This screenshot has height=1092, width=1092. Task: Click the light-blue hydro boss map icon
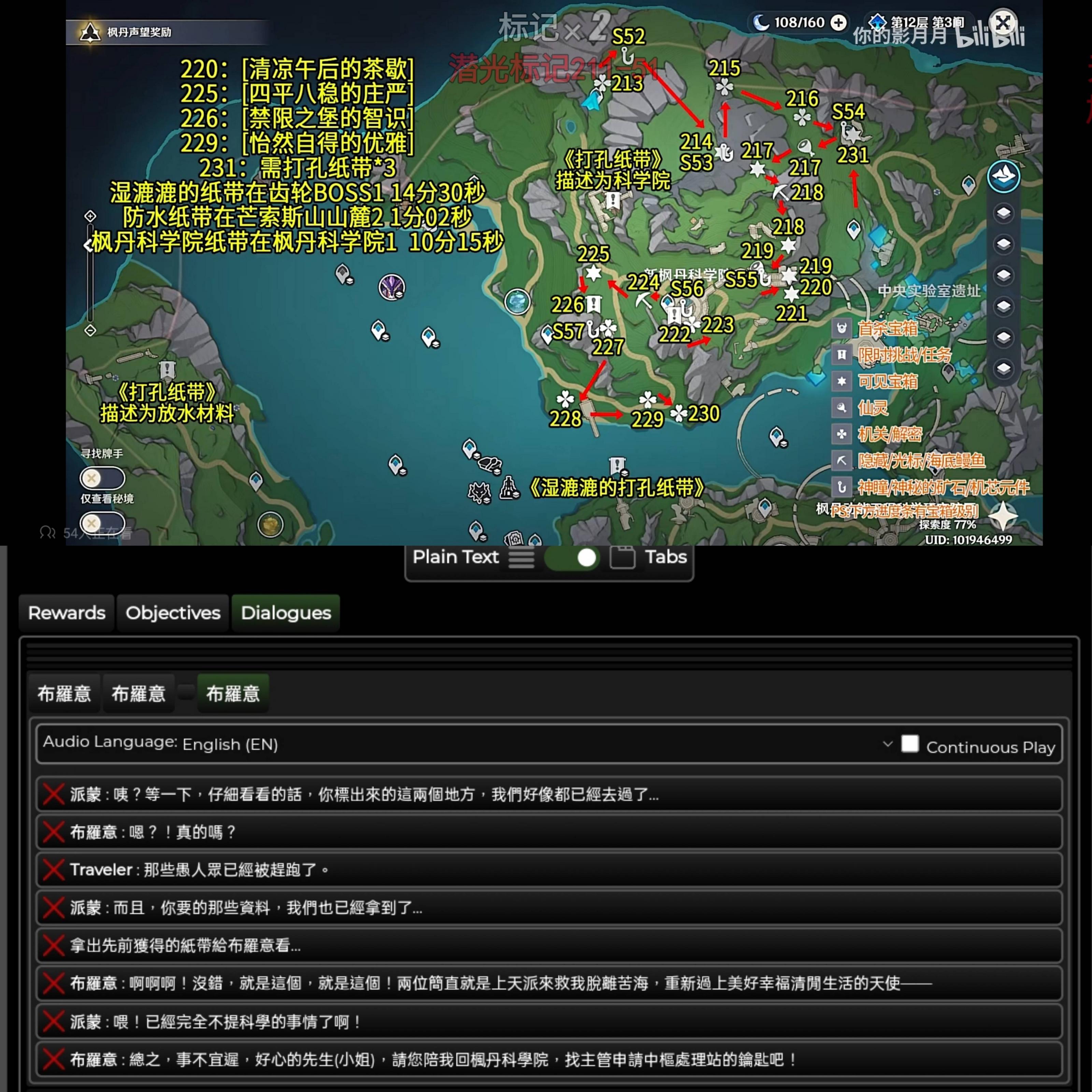[x=517, y=301]
